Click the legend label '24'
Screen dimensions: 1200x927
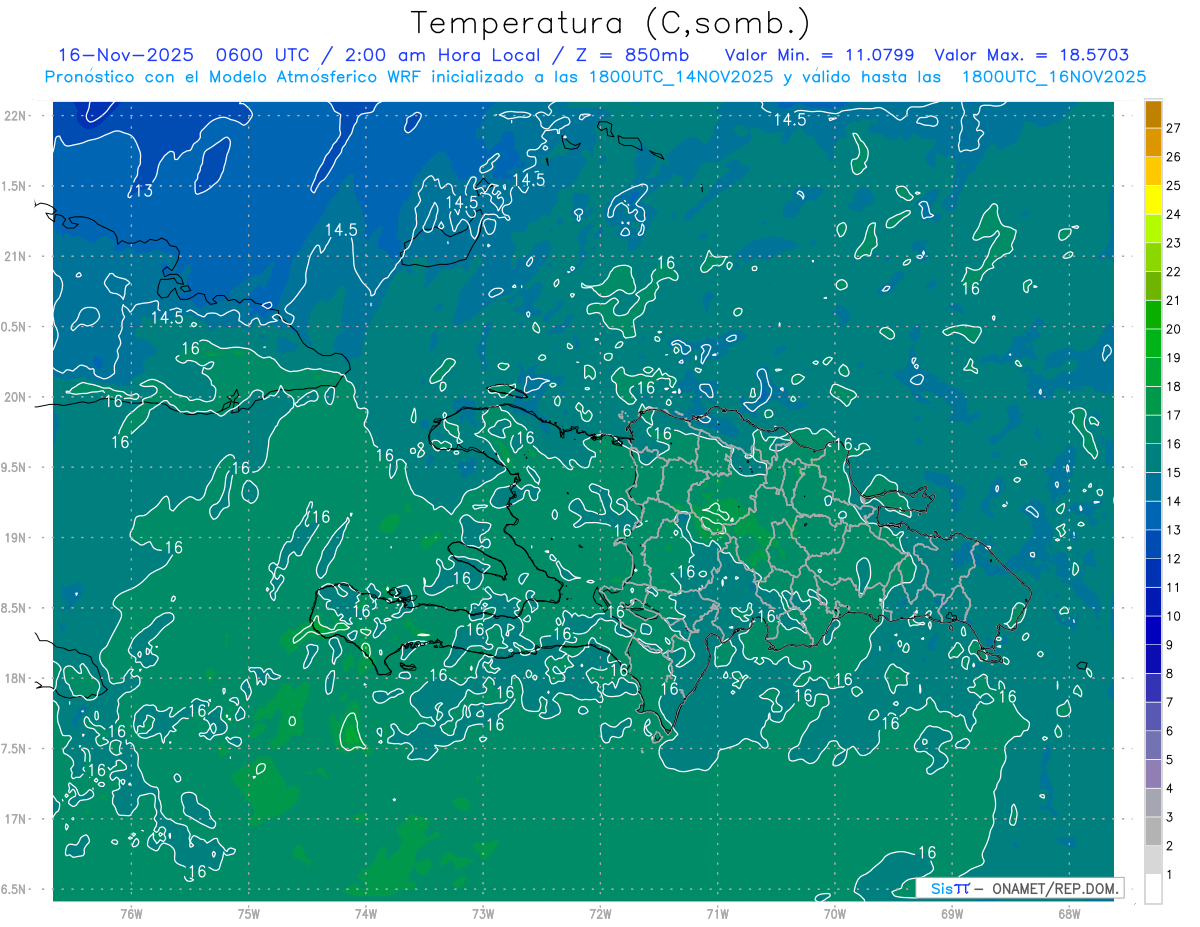pos(1174,214)
